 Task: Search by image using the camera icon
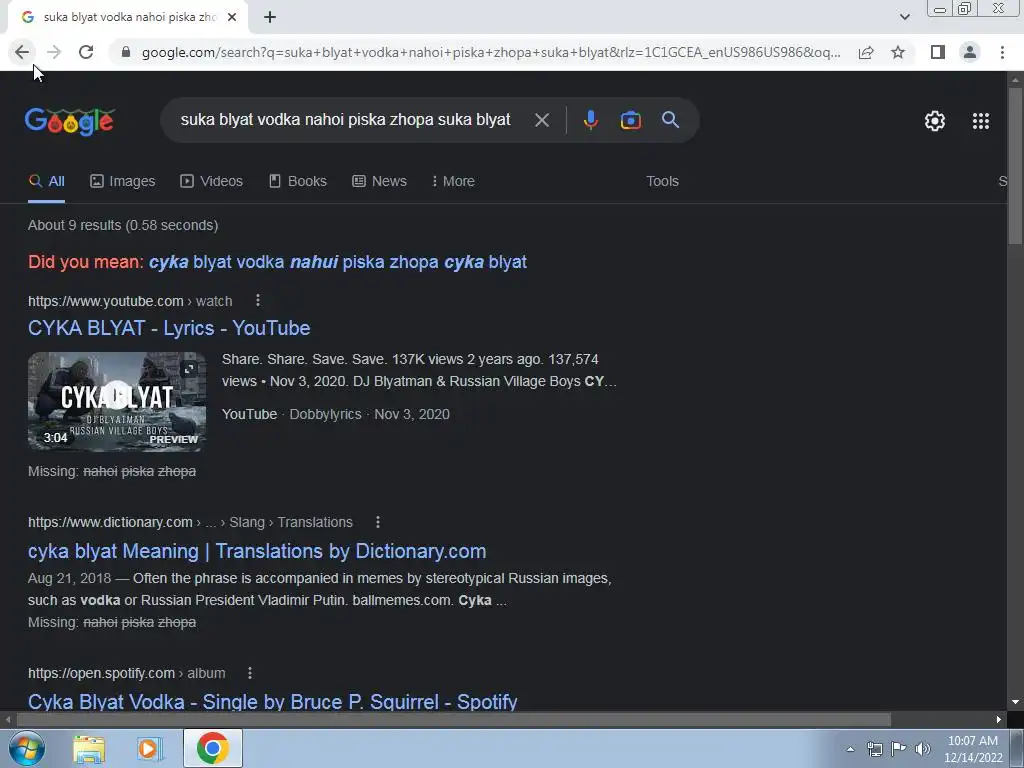(x=630, y=120)
